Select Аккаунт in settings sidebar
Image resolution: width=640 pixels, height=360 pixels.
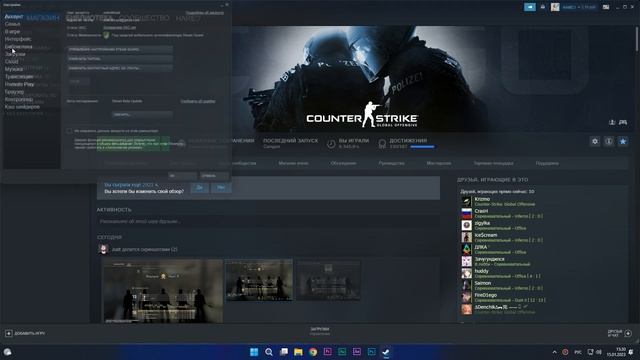(14, 17)
